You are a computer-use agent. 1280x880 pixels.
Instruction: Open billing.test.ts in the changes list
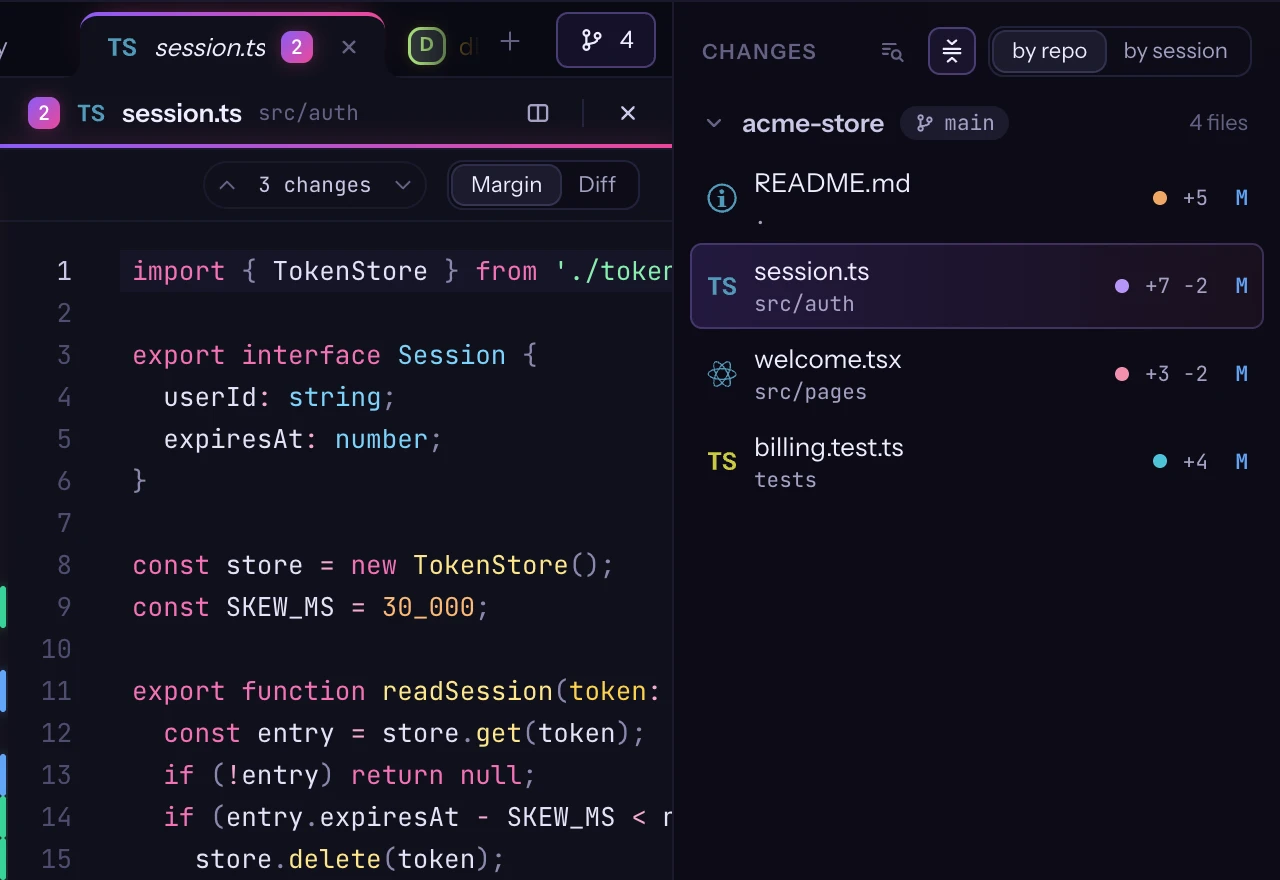pyautogui.click(x=976, y=462)
